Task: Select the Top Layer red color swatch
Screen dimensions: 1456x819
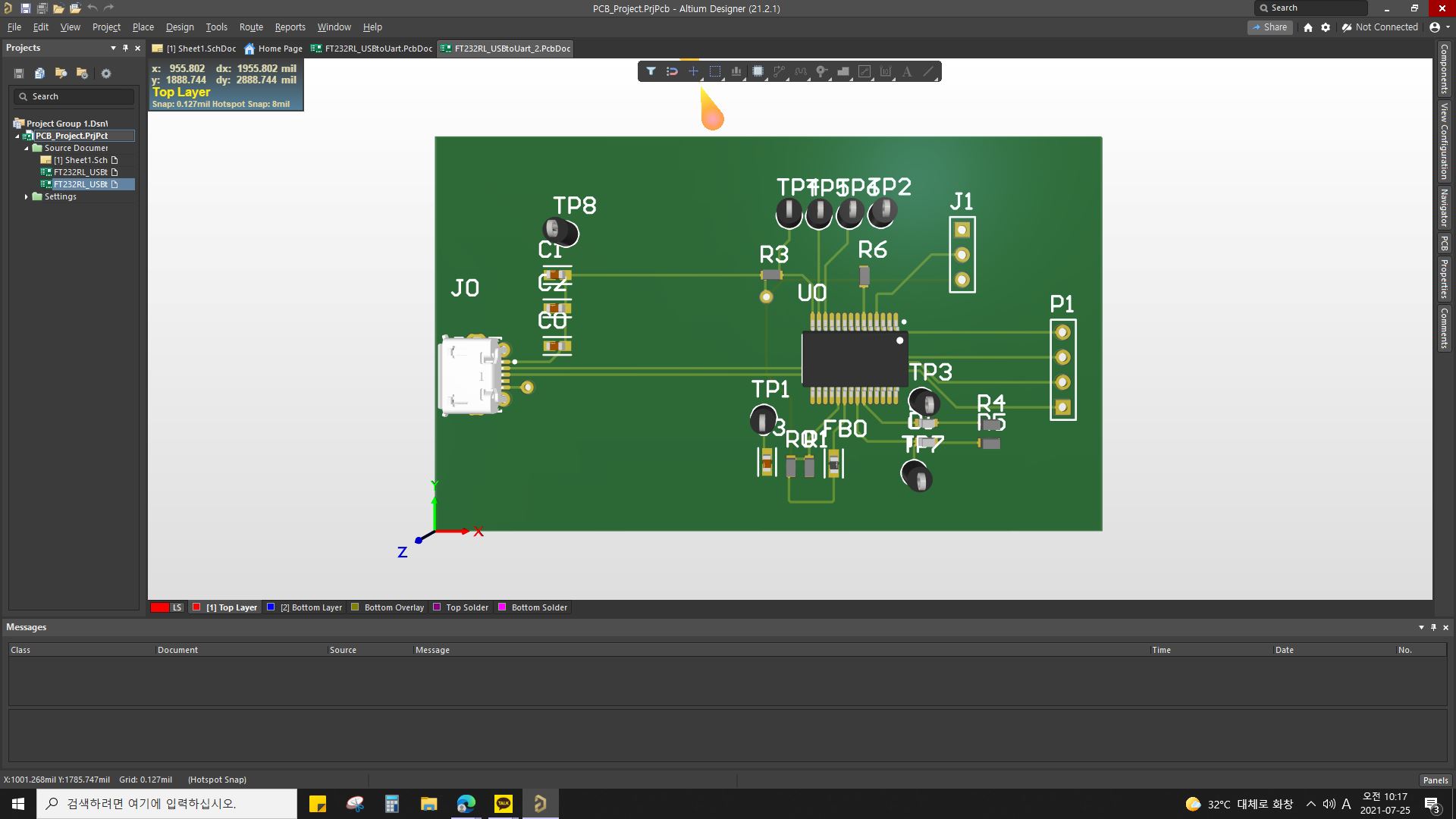Action: tap(196, 607)
